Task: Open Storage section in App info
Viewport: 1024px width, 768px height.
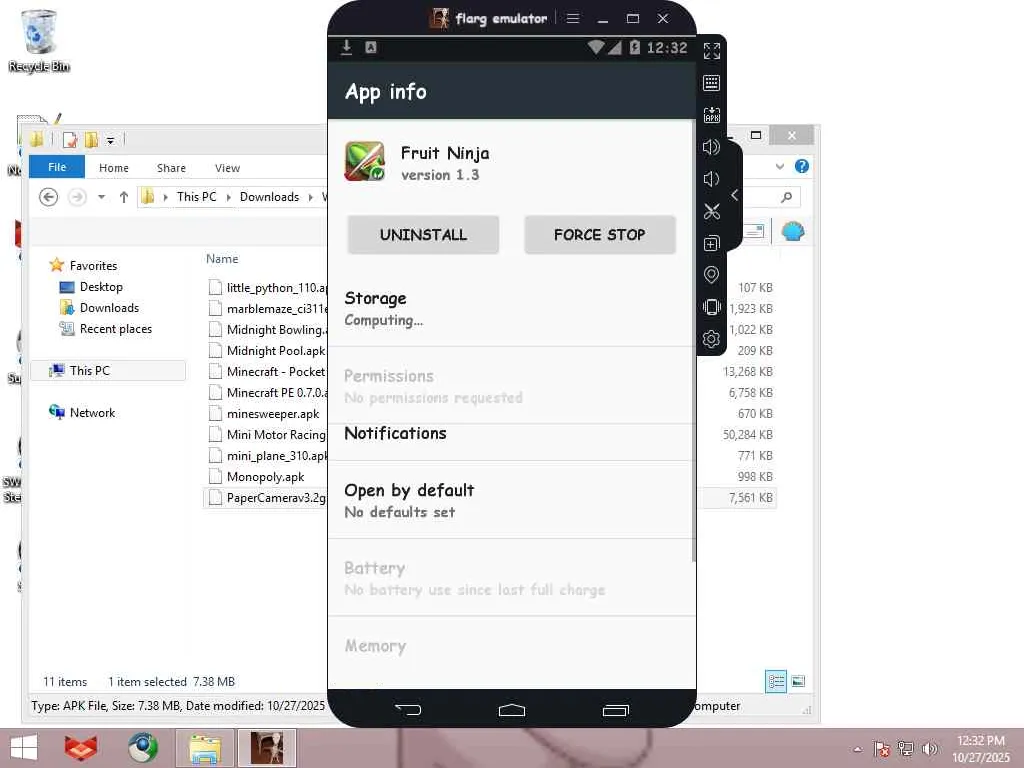Action: pos(510,309)
